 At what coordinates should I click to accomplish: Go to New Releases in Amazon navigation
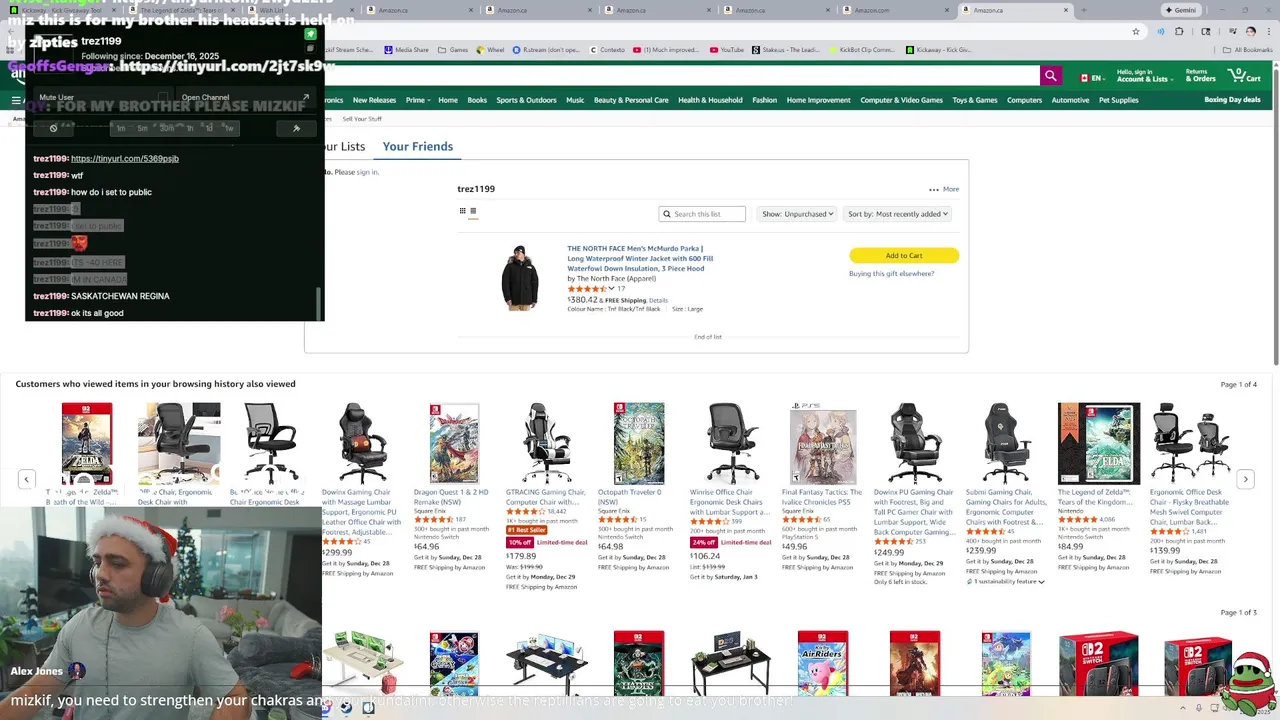click(x=375, y=100)
